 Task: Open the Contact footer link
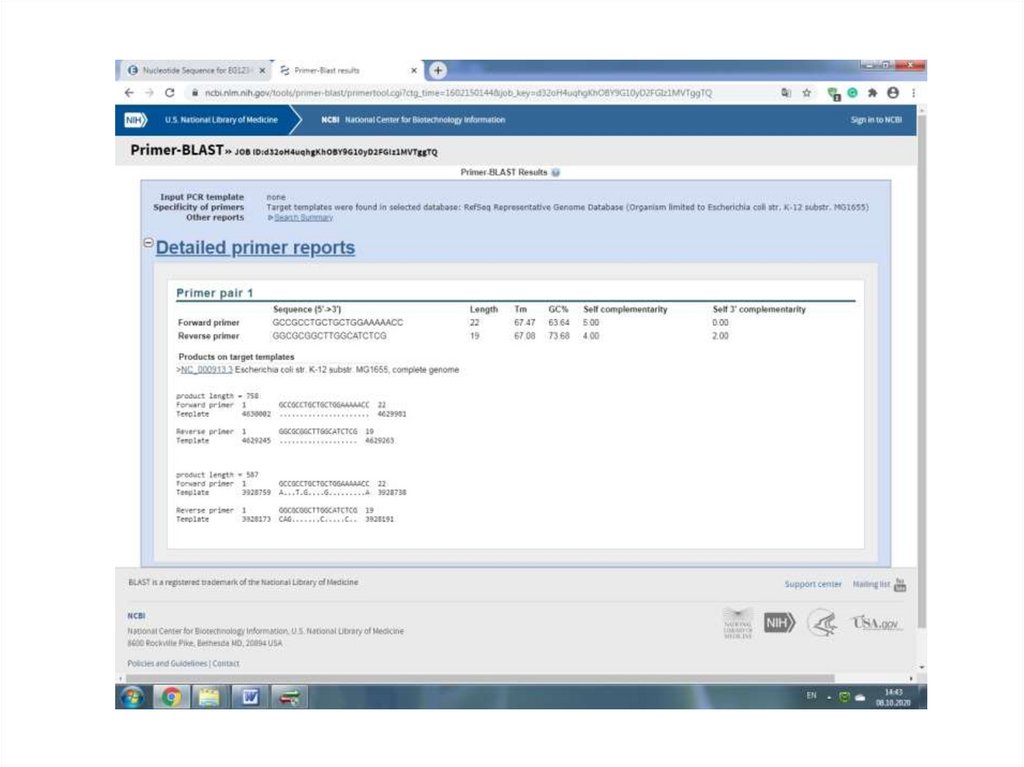226,663
